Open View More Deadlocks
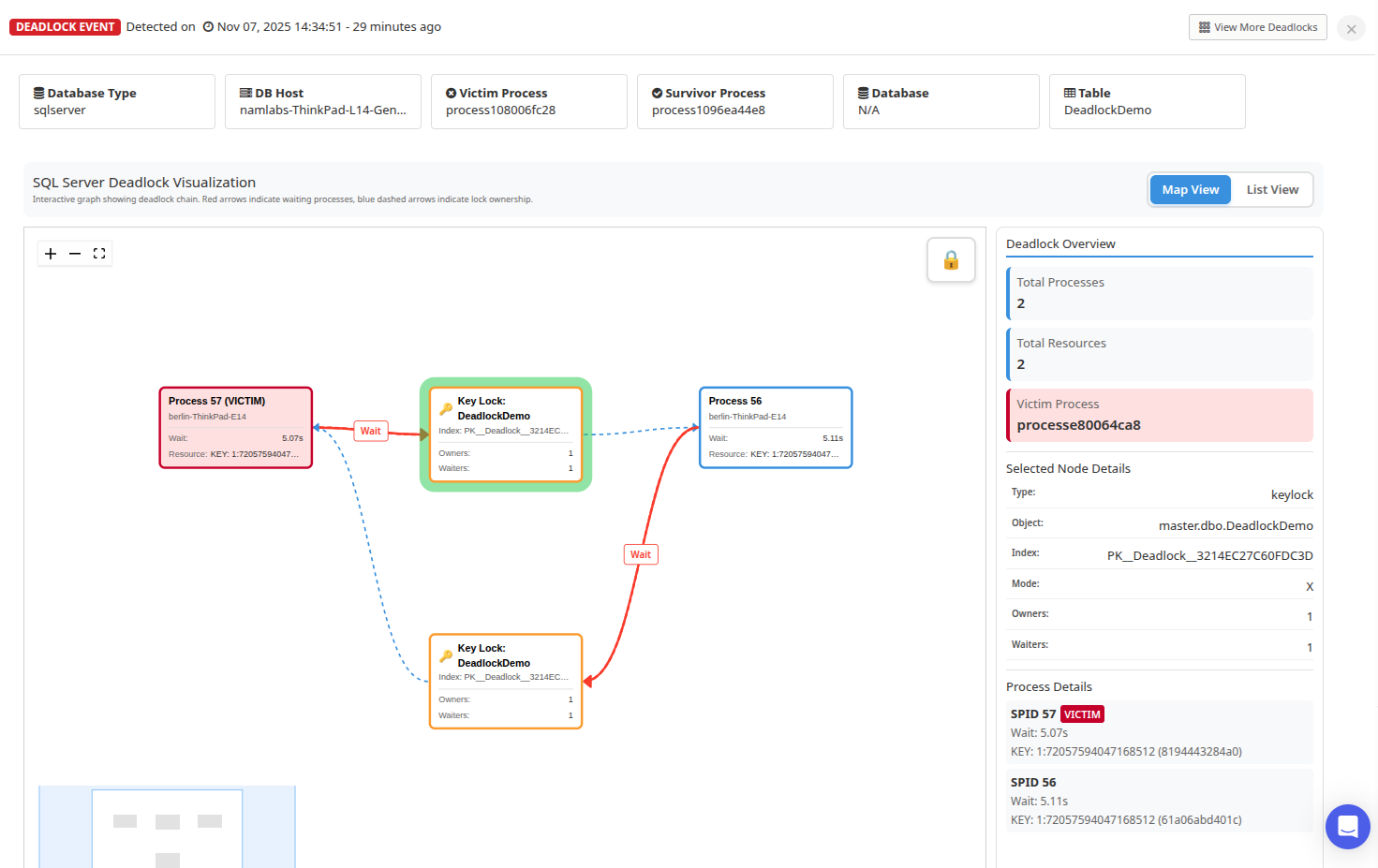The width and height of the screenshot is (1378, 868). point(1257,27)
